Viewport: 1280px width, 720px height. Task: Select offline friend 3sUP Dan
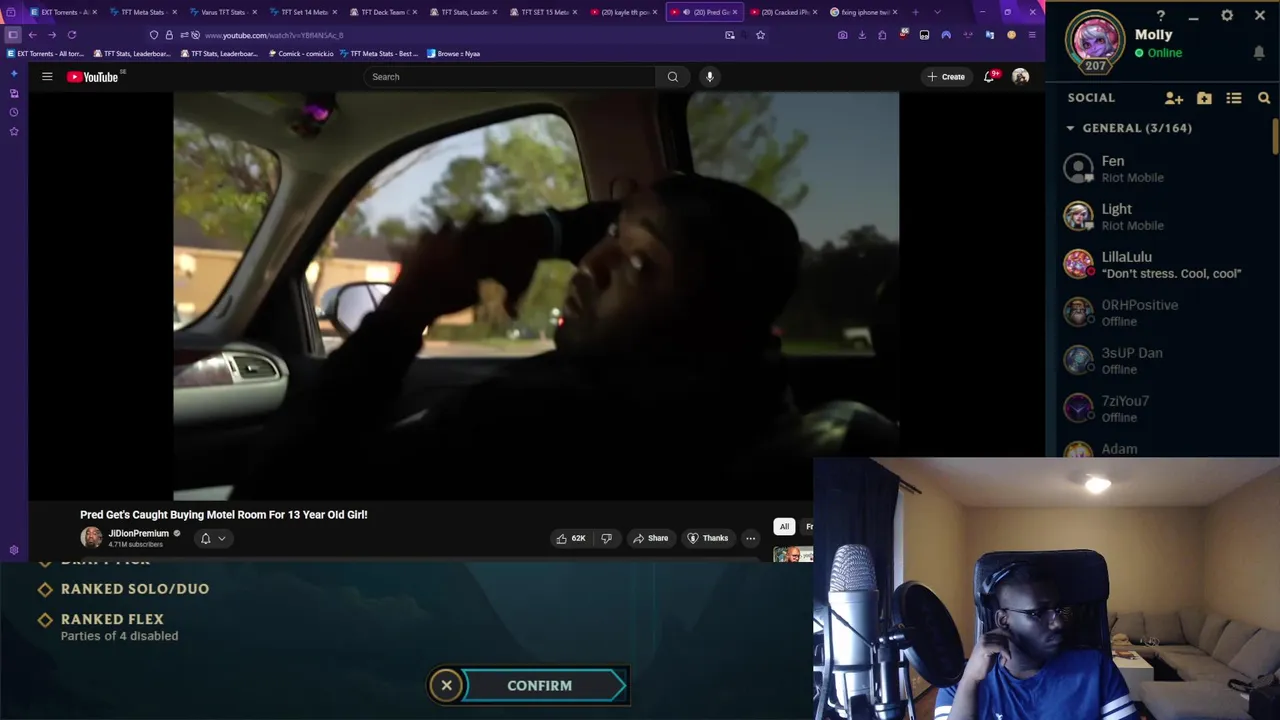1160,361
